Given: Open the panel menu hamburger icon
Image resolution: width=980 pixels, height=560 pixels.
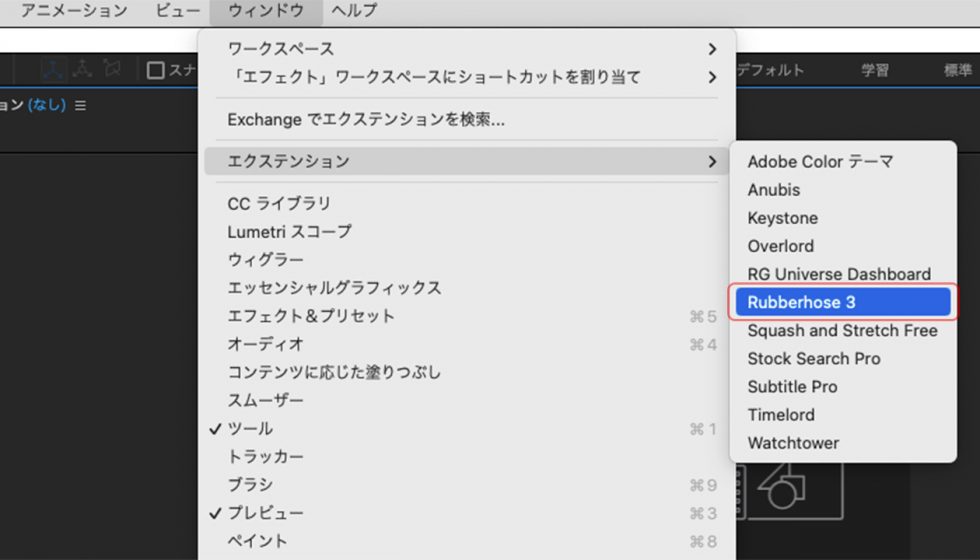Looking at the screenshot, I should [81, 106].
